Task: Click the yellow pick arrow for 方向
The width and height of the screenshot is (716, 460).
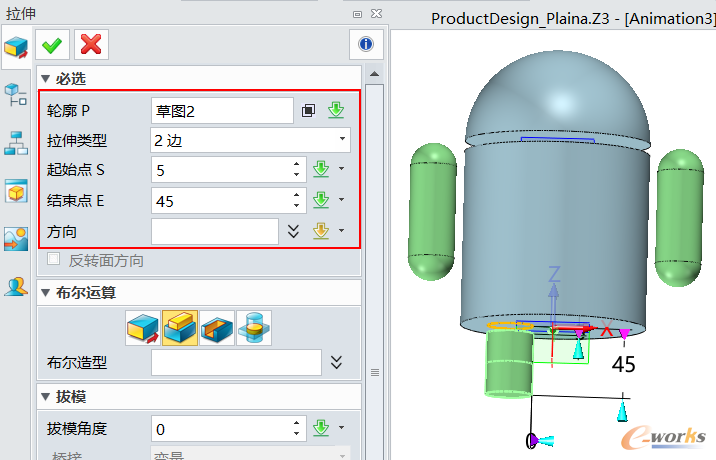Action: pos(321,231)
